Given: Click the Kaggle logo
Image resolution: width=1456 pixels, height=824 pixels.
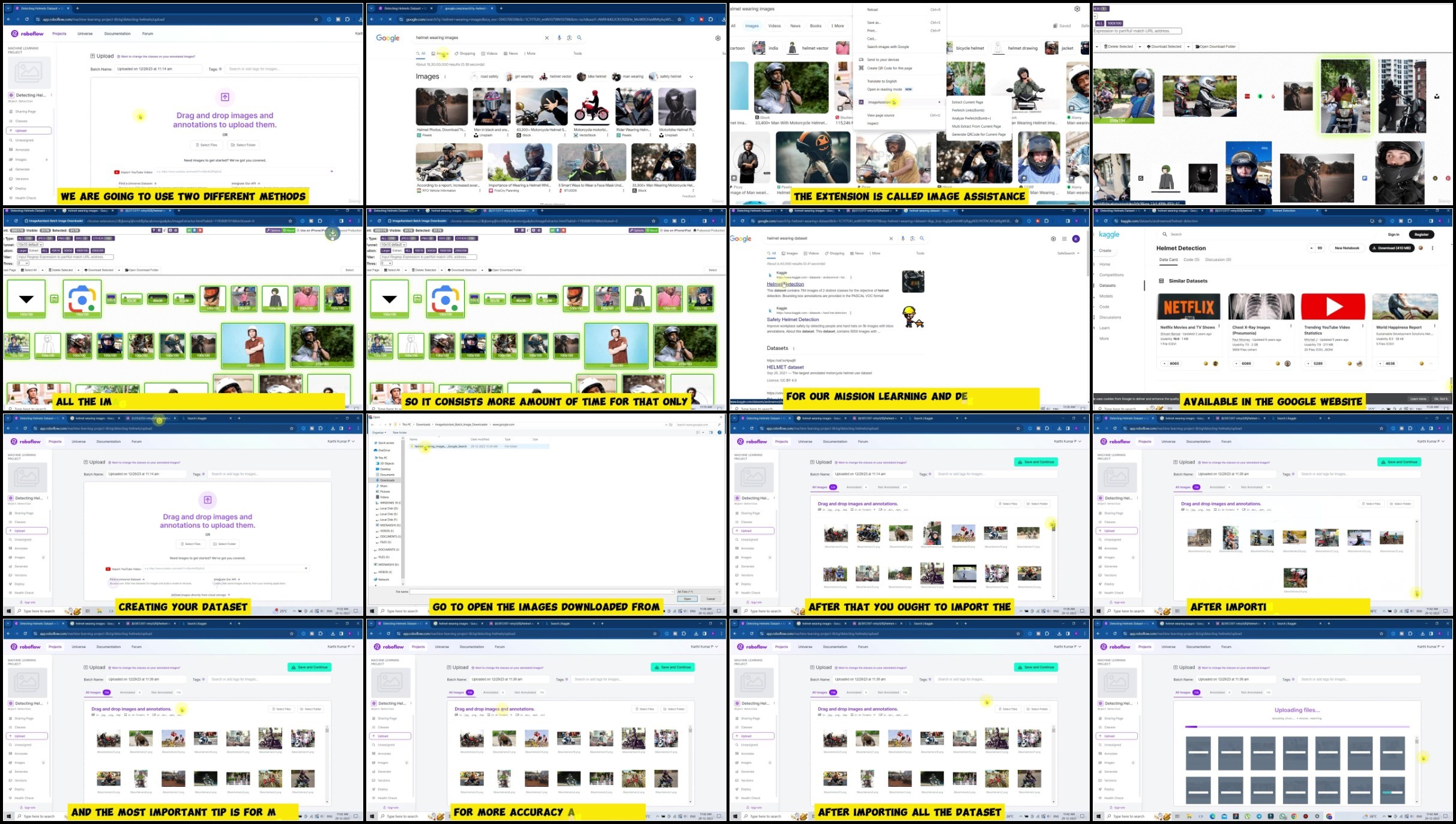Looking at the screenshot, I should tap(1109, 235).
